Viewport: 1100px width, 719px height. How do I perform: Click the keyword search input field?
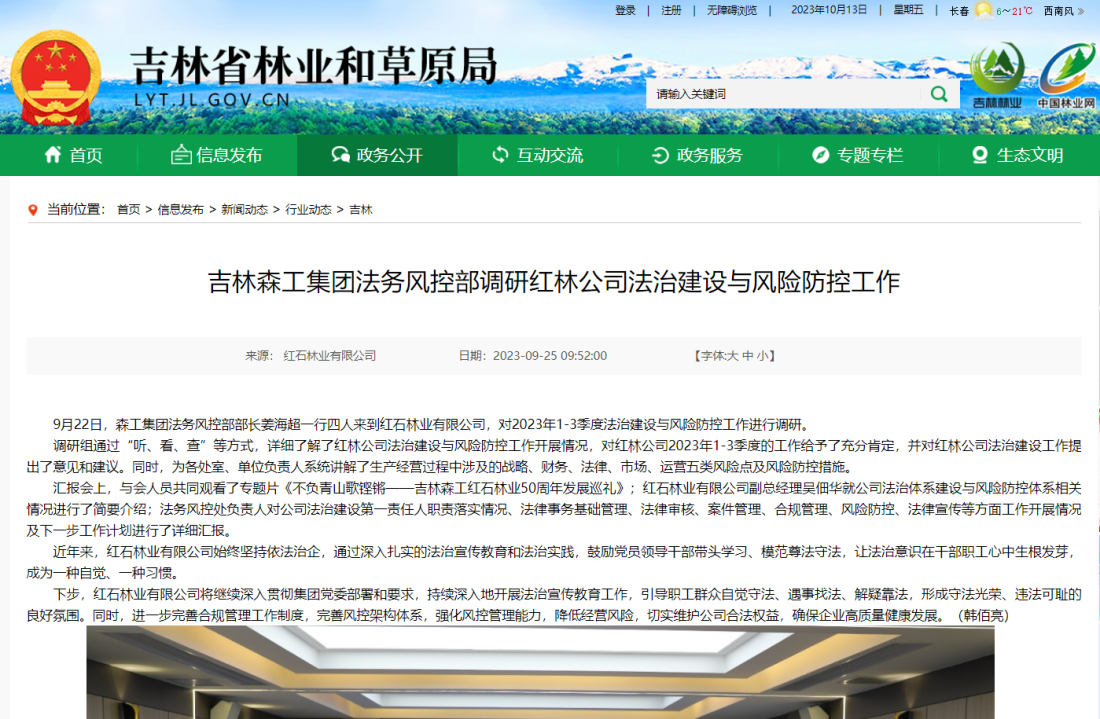(783, 94)
